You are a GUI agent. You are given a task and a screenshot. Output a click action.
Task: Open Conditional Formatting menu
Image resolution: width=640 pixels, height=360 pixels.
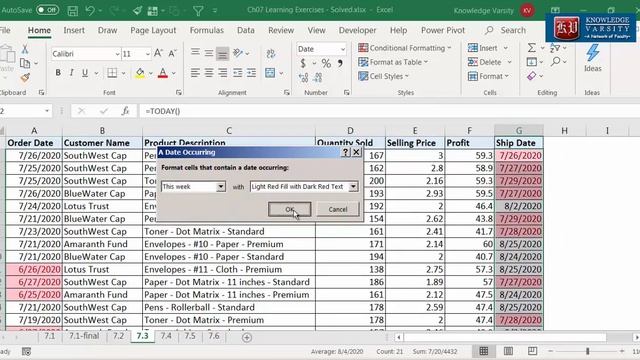tap(404, 48)
